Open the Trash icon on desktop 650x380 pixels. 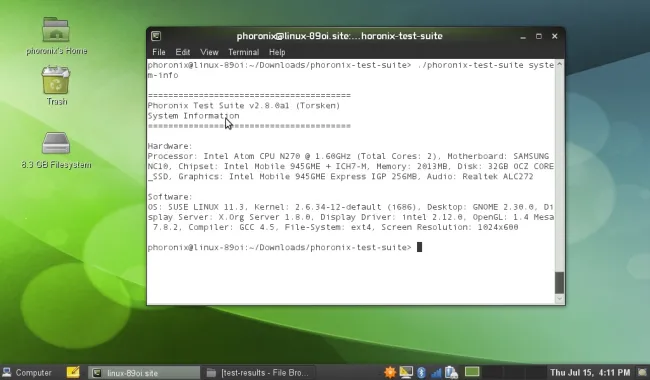(56, 80)
